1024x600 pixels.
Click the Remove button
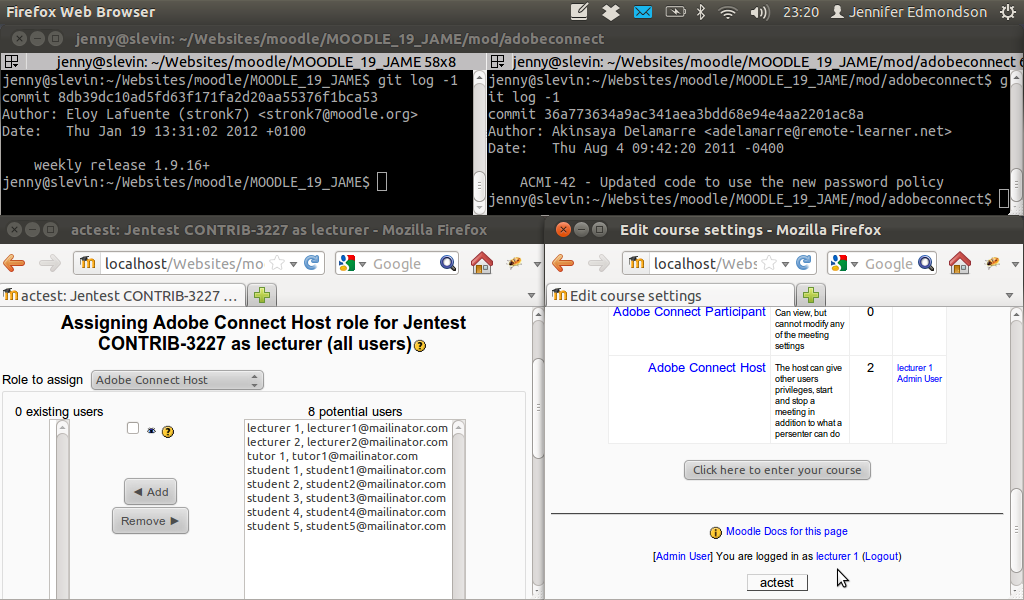150,521
